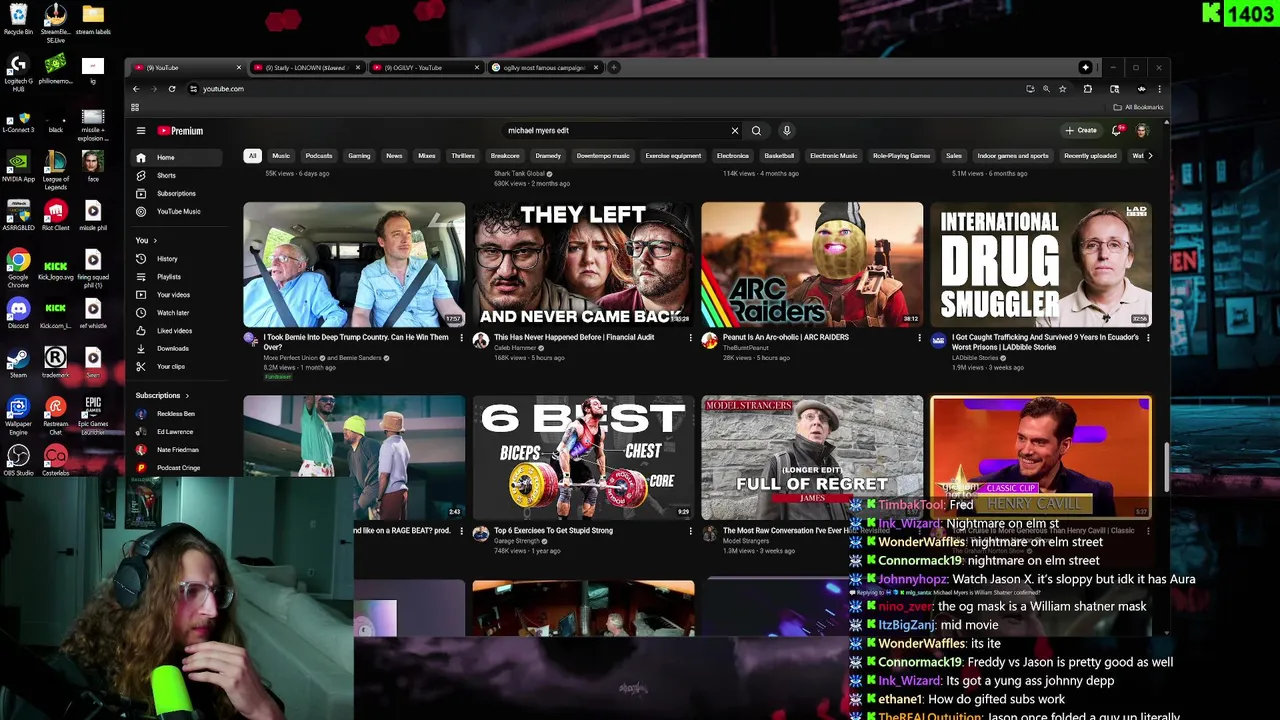Open the YouTube hamburger guide menu
Image resolution: width=1280 pixels, height=720 pixels.
141,131
